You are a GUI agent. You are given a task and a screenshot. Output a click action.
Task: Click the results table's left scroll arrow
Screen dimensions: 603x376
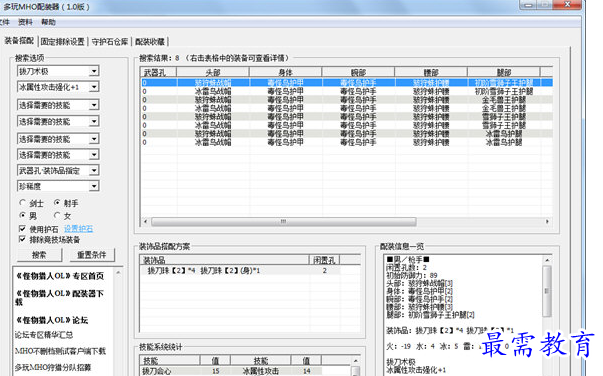tap(145, 221)
